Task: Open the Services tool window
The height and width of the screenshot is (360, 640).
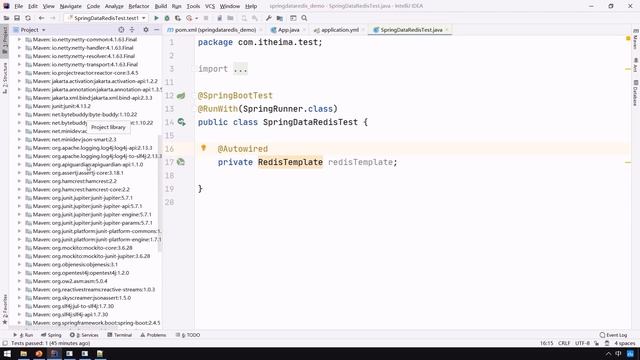Action: [84, 335]
